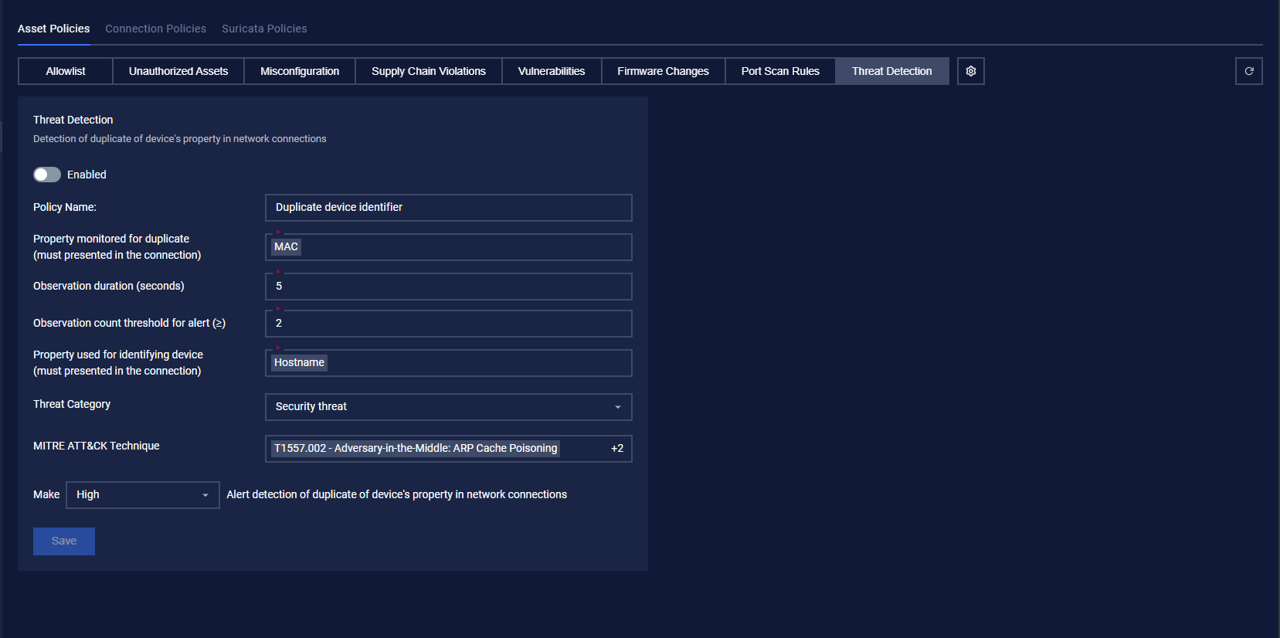Click the refresh icon button
Viewport: 1280px width, 638px height.
1248,71
